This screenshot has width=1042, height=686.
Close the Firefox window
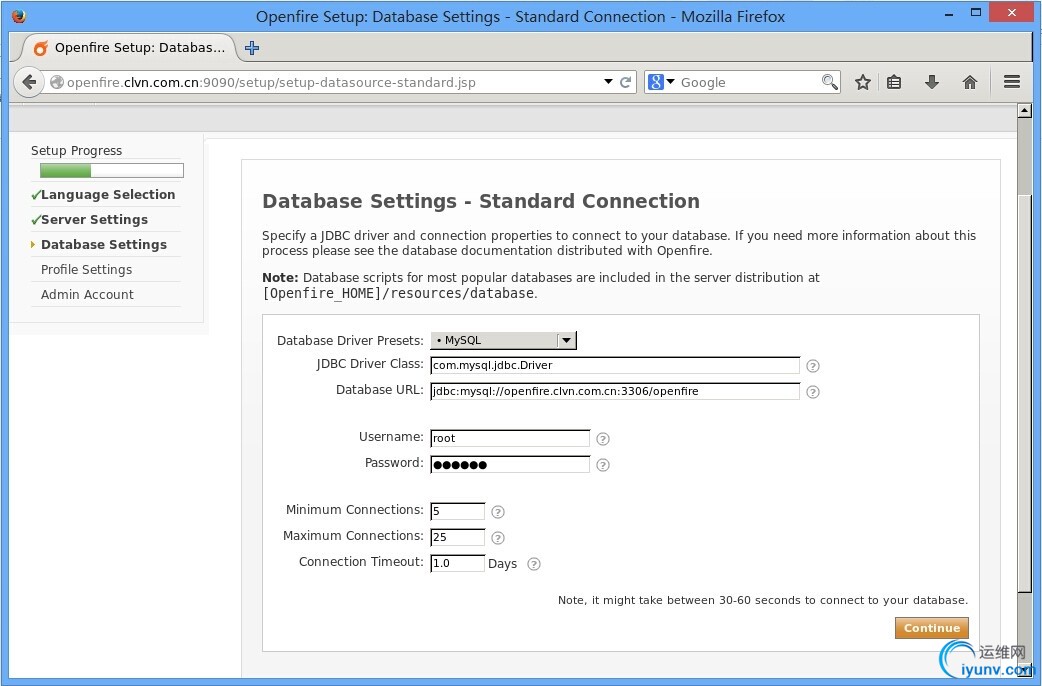(1011, 13)
